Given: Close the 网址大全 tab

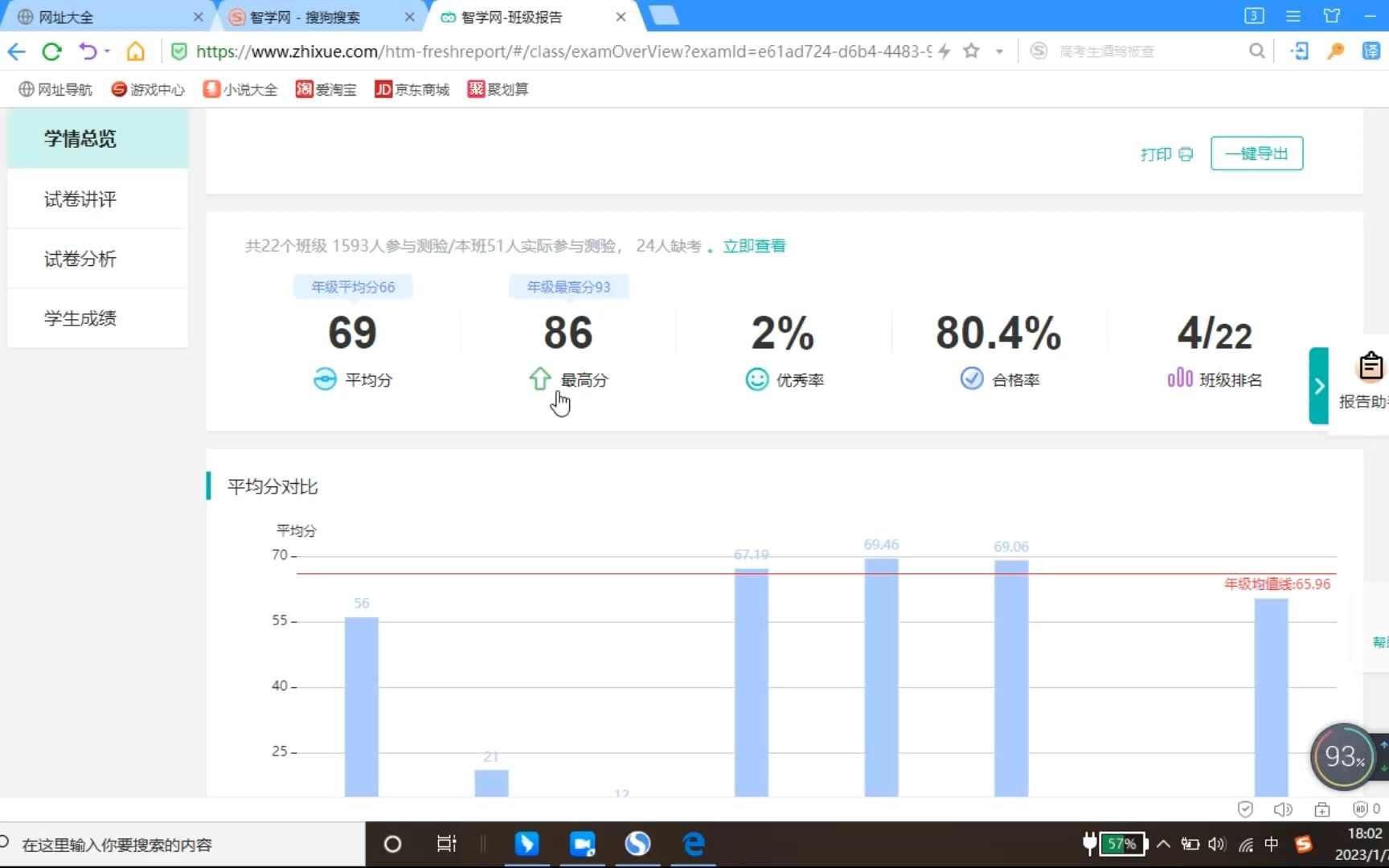Looking at the screenshot, I should pos(199,17).
